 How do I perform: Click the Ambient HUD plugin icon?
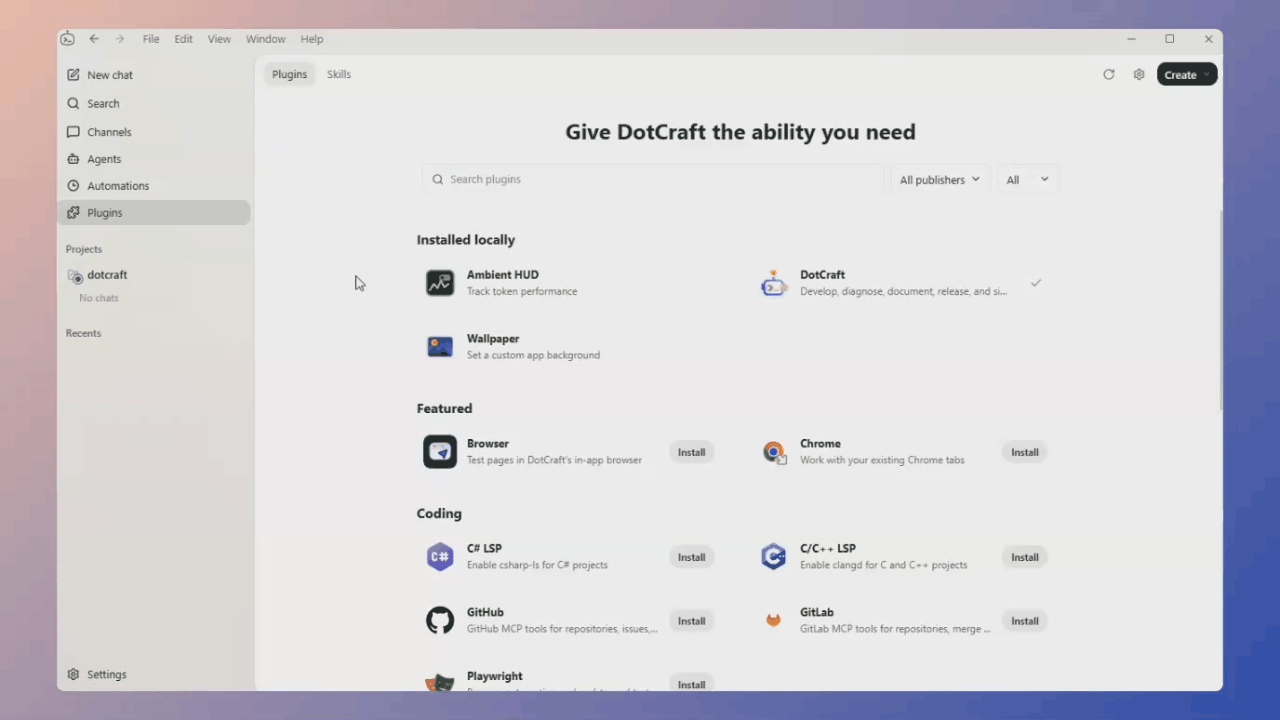point(440,283)
